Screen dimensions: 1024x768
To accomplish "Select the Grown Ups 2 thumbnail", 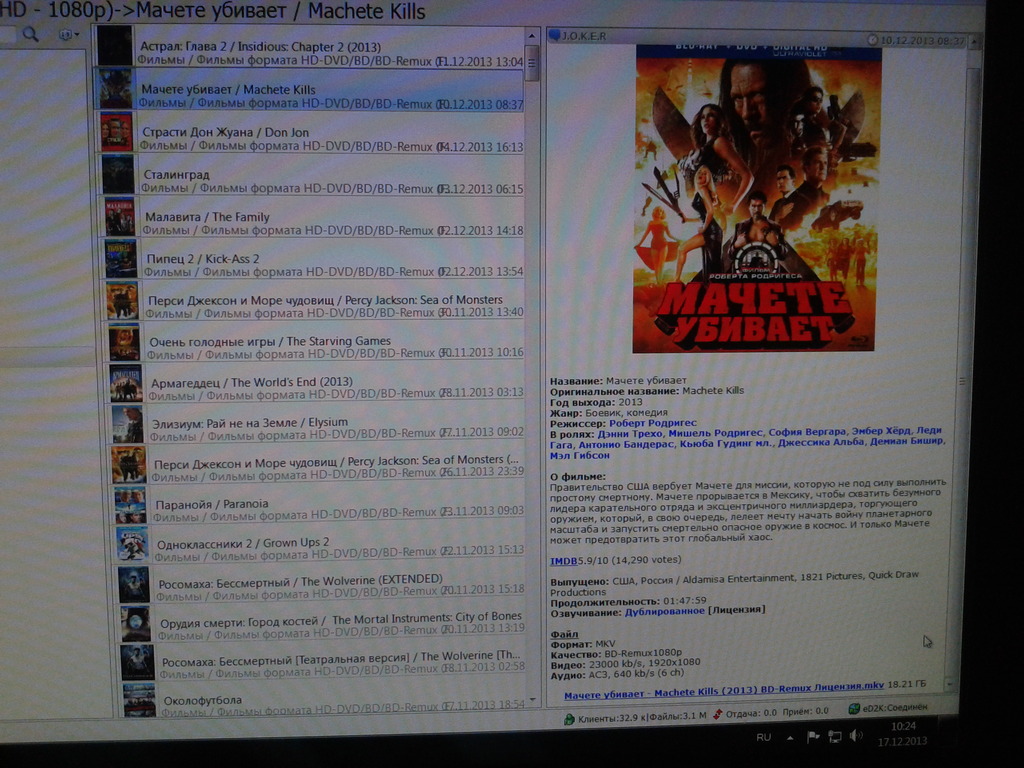I will 132,545.
